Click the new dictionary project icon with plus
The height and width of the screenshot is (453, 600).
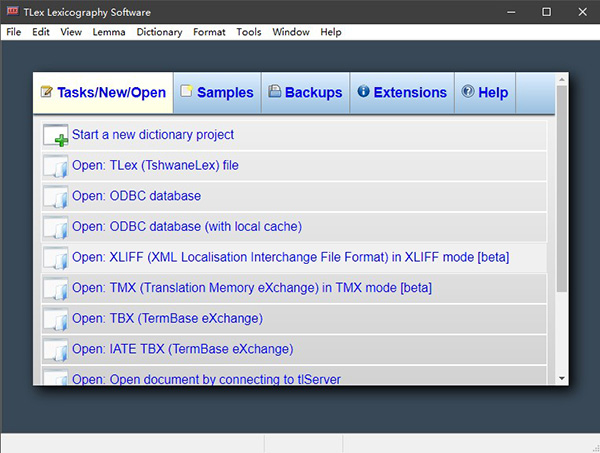click(55, 135)
